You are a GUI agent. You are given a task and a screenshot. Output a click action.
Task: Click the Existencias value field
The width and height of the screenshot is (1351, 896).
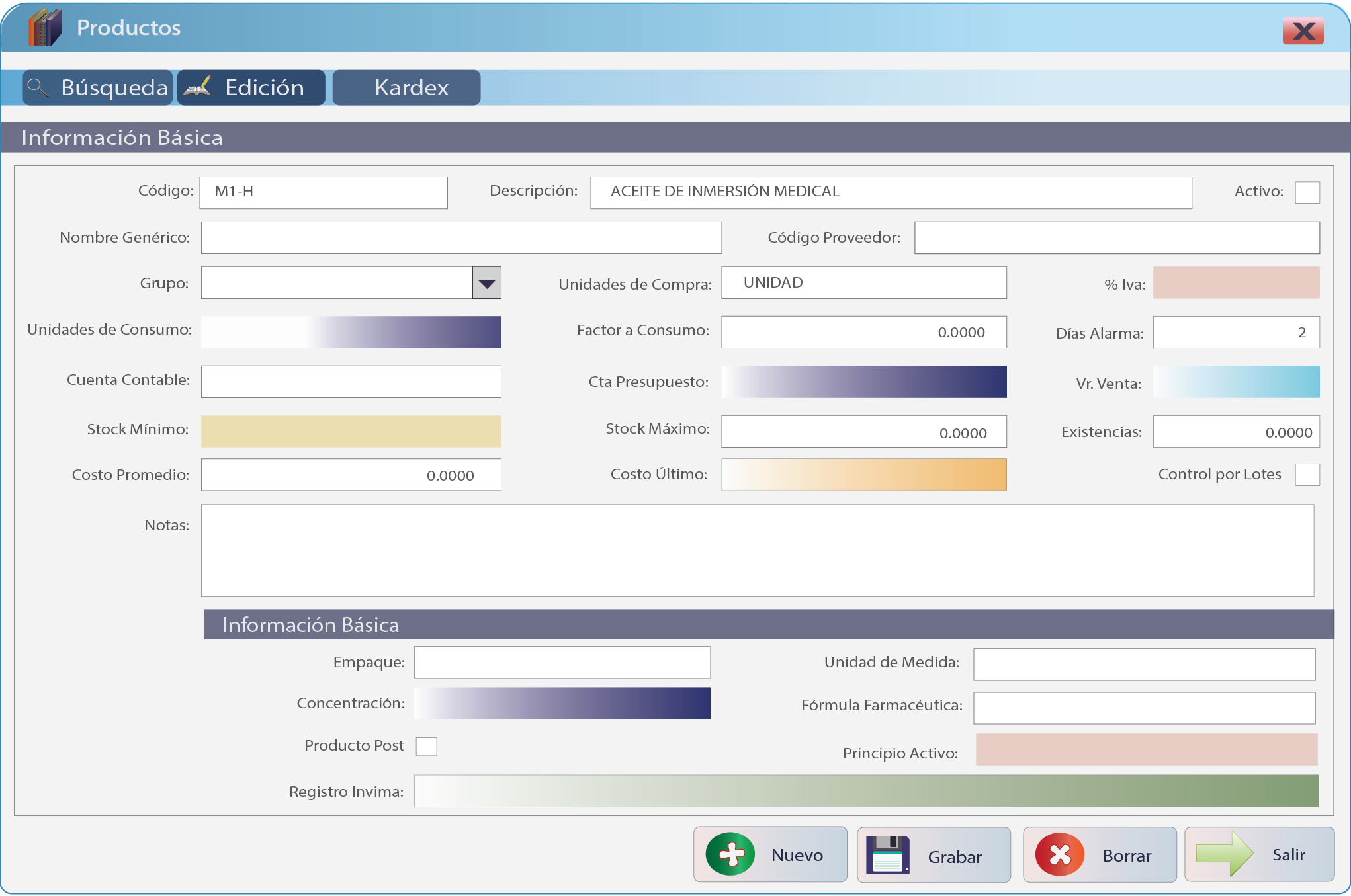click(1236, 431)
